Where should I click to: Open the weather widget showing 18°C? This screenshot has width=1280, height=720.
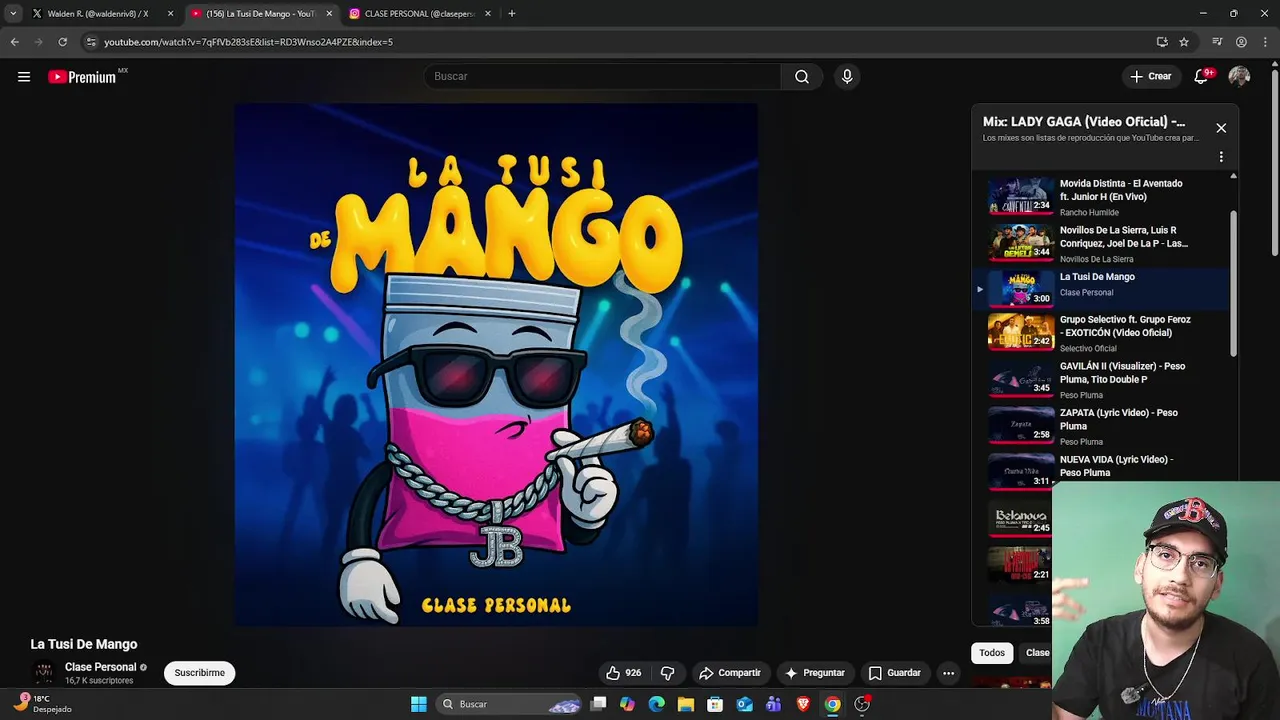[45, 704]
